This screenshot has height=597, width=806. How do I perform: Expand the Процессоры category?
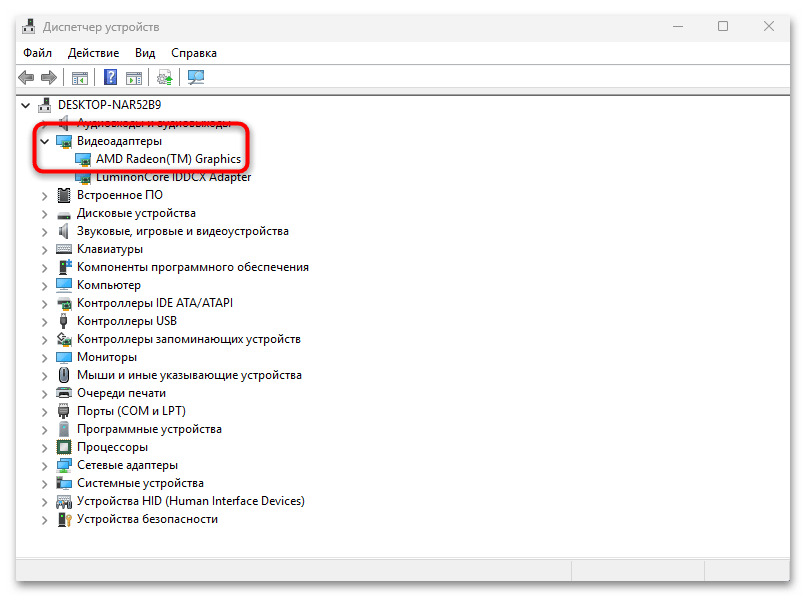(x=43, y=446)
